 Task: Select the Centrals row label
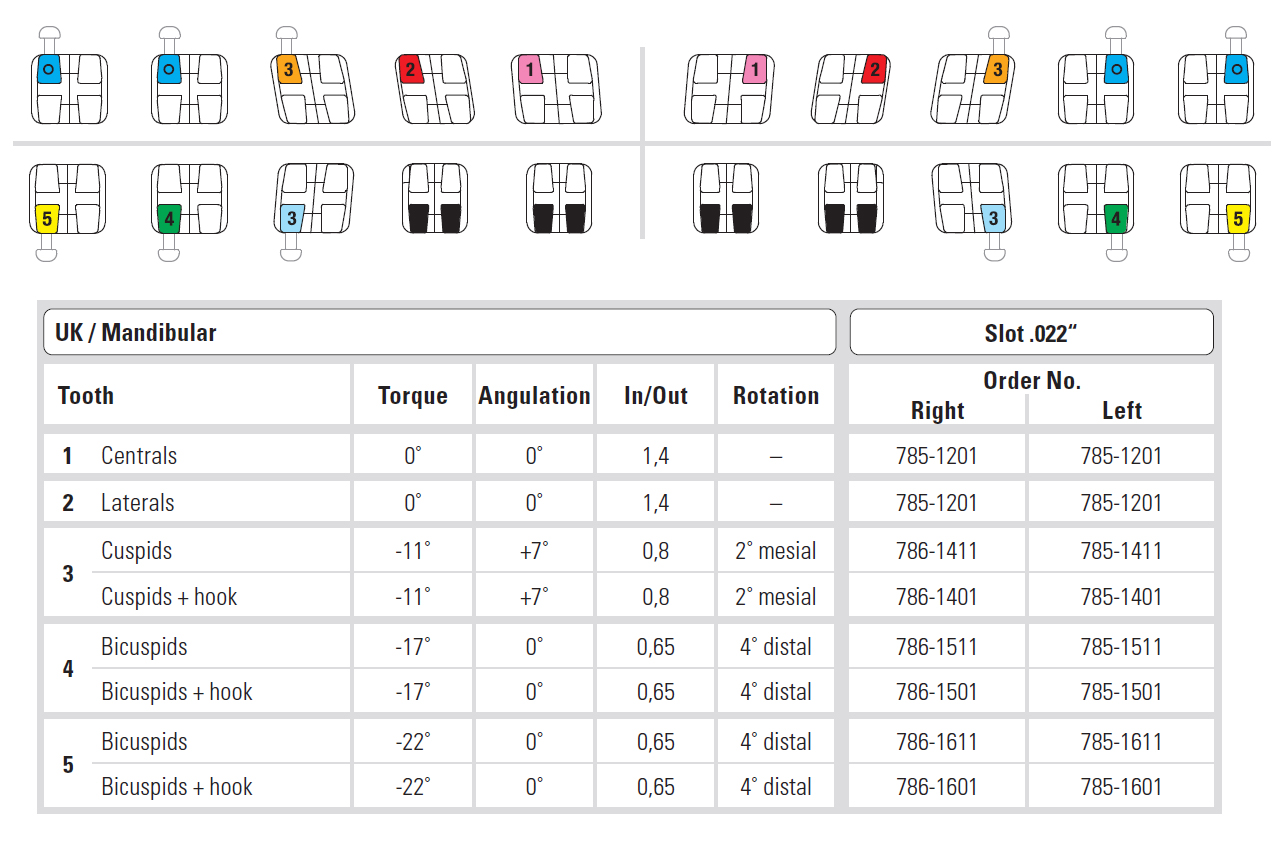coord(139,456)
